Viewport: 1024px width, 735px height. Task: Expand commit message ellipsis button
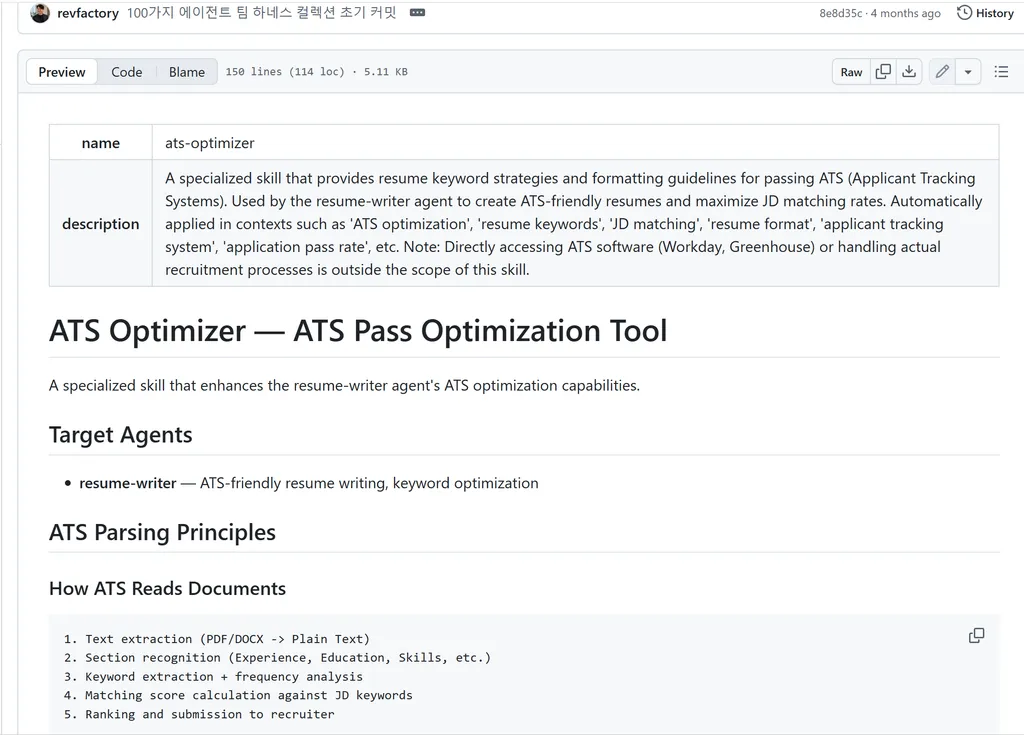point(417,13)
